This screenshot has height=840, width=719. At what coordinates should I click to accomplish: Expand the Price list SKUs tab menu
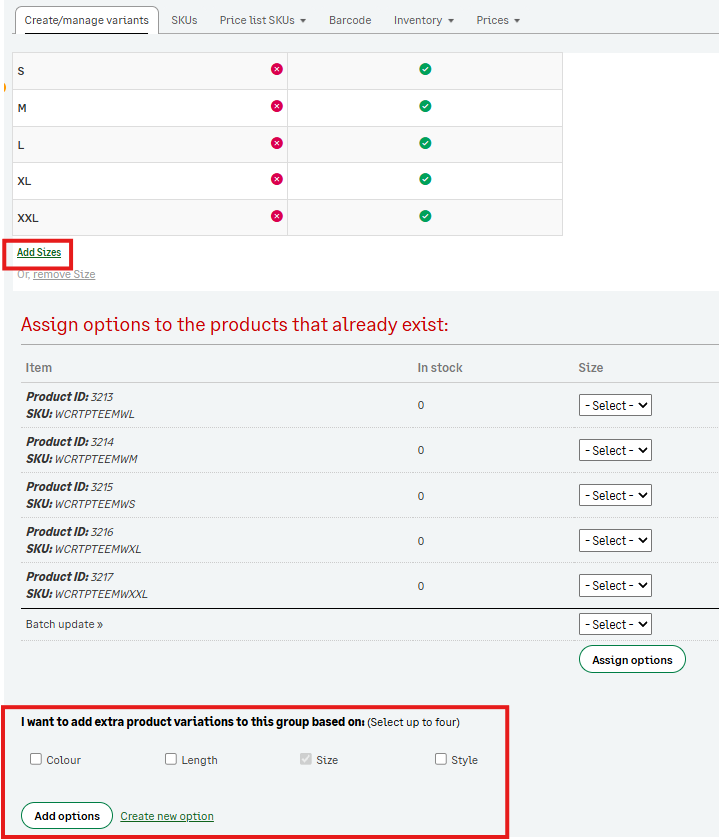[263, 20]
